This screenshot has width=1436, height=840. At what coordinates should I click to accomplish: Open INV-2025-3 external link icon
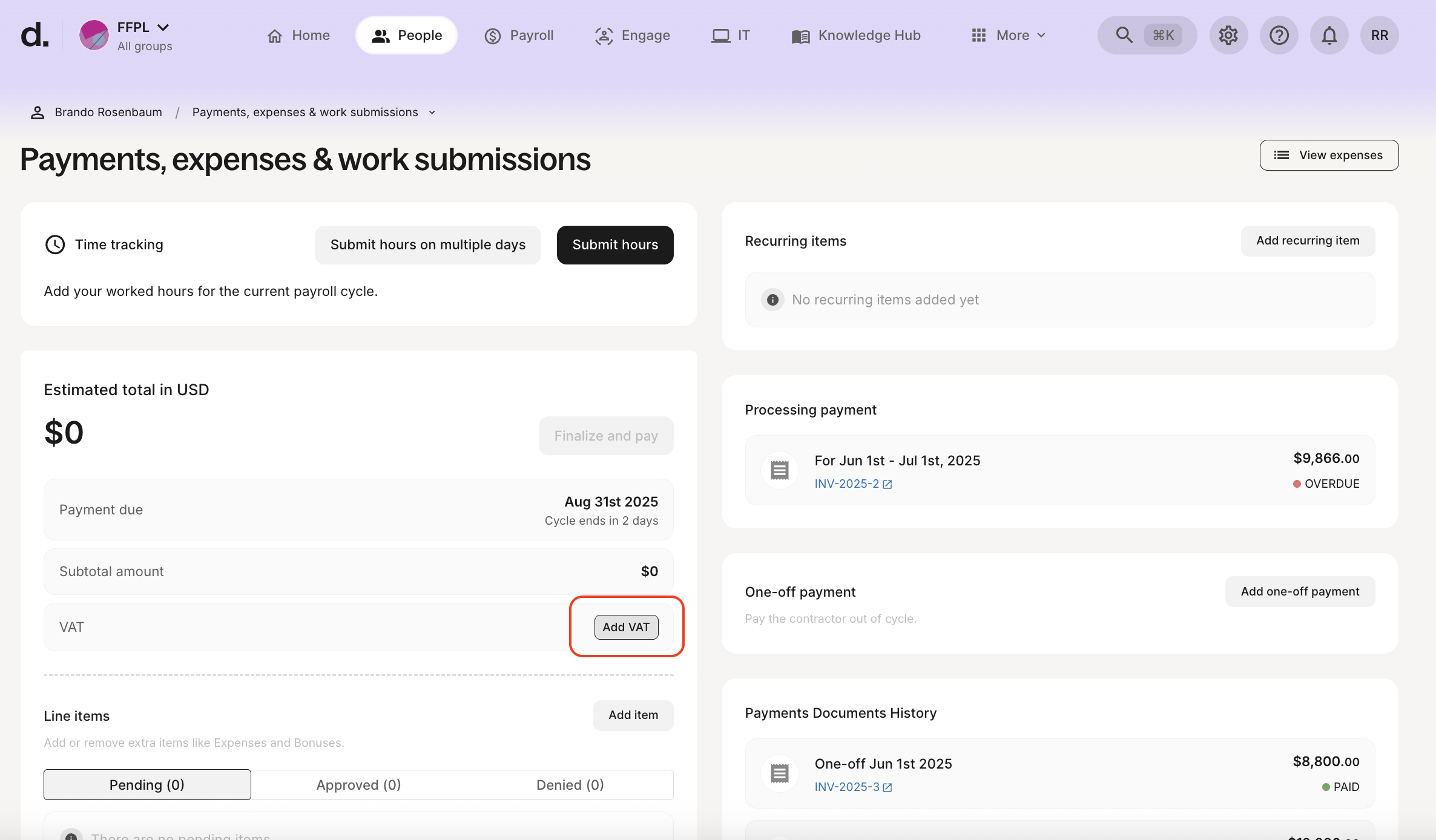tap(888, 787)
